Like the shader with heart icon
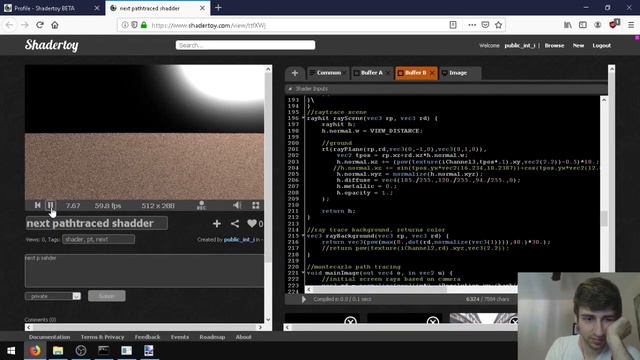Viewport: 640px width, 360px height. [x=252, y=223]
